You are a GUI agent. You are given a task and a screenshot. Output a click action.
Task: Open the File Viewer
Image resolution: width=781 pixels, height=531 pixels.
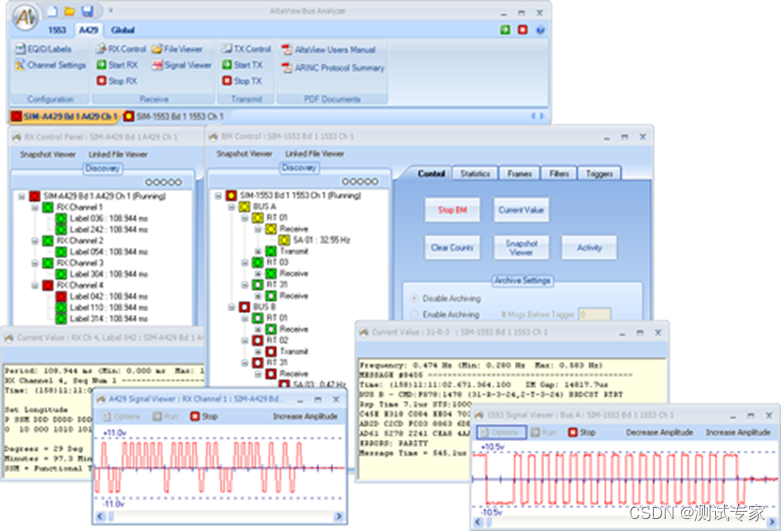point(177,49)
